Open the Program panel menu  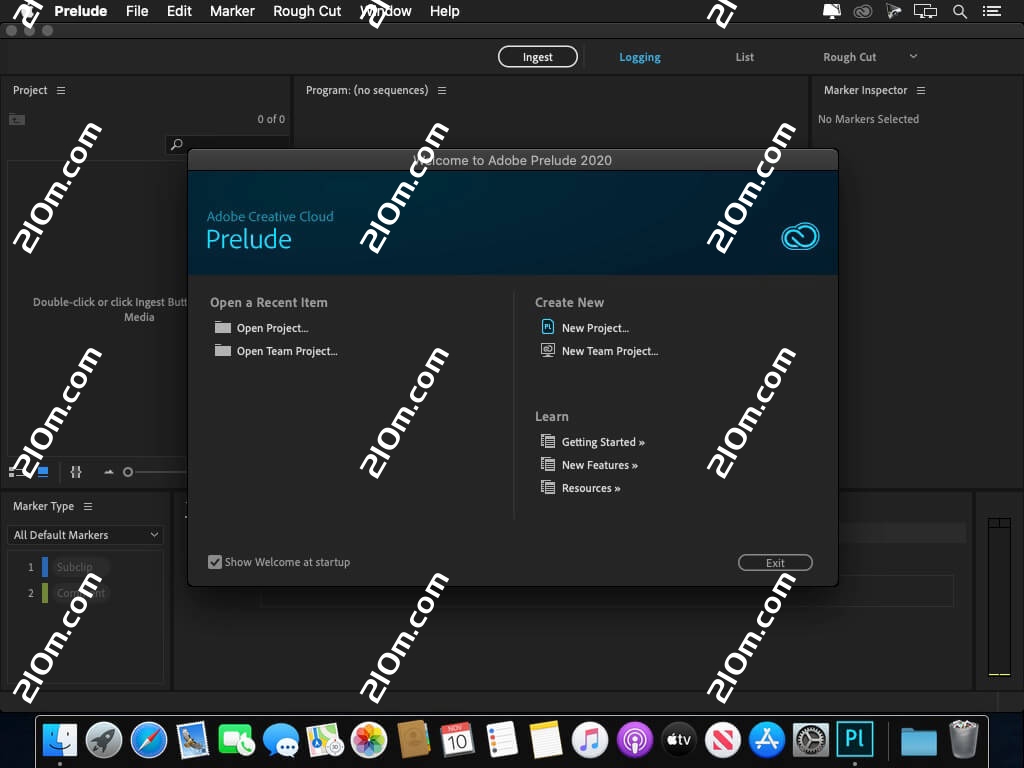coord(442,90)
